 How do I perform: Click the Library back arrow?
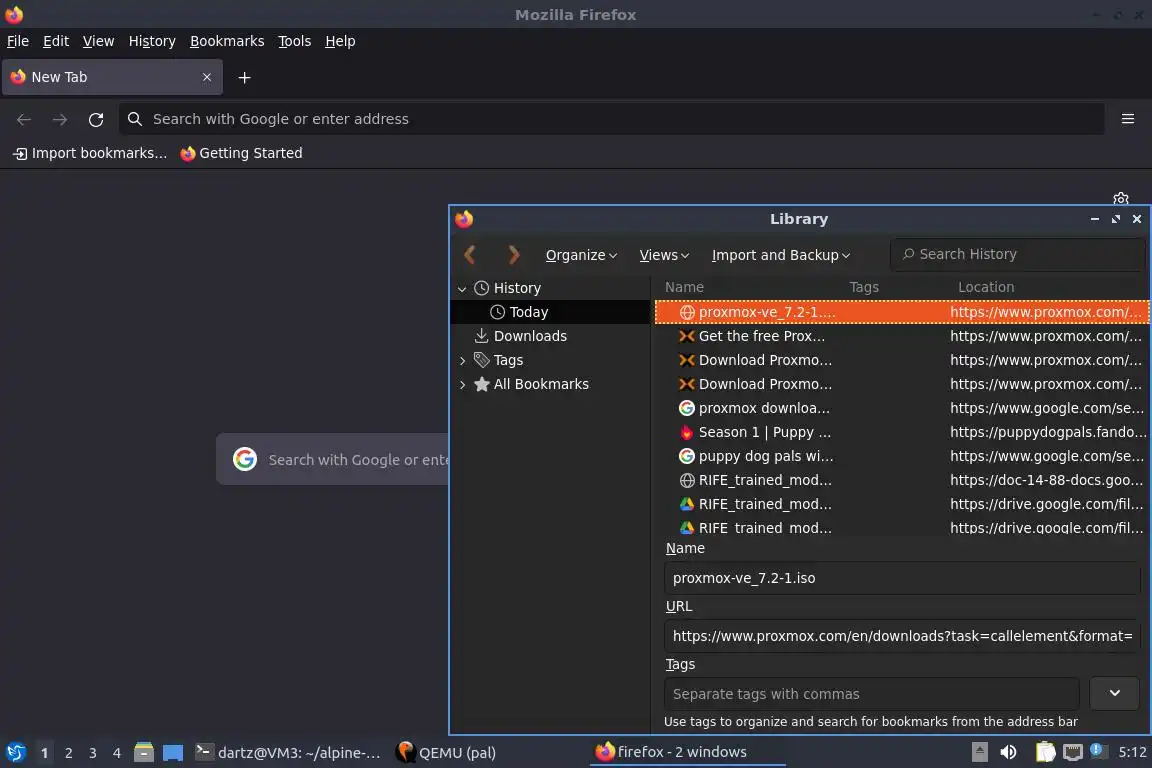470,255
